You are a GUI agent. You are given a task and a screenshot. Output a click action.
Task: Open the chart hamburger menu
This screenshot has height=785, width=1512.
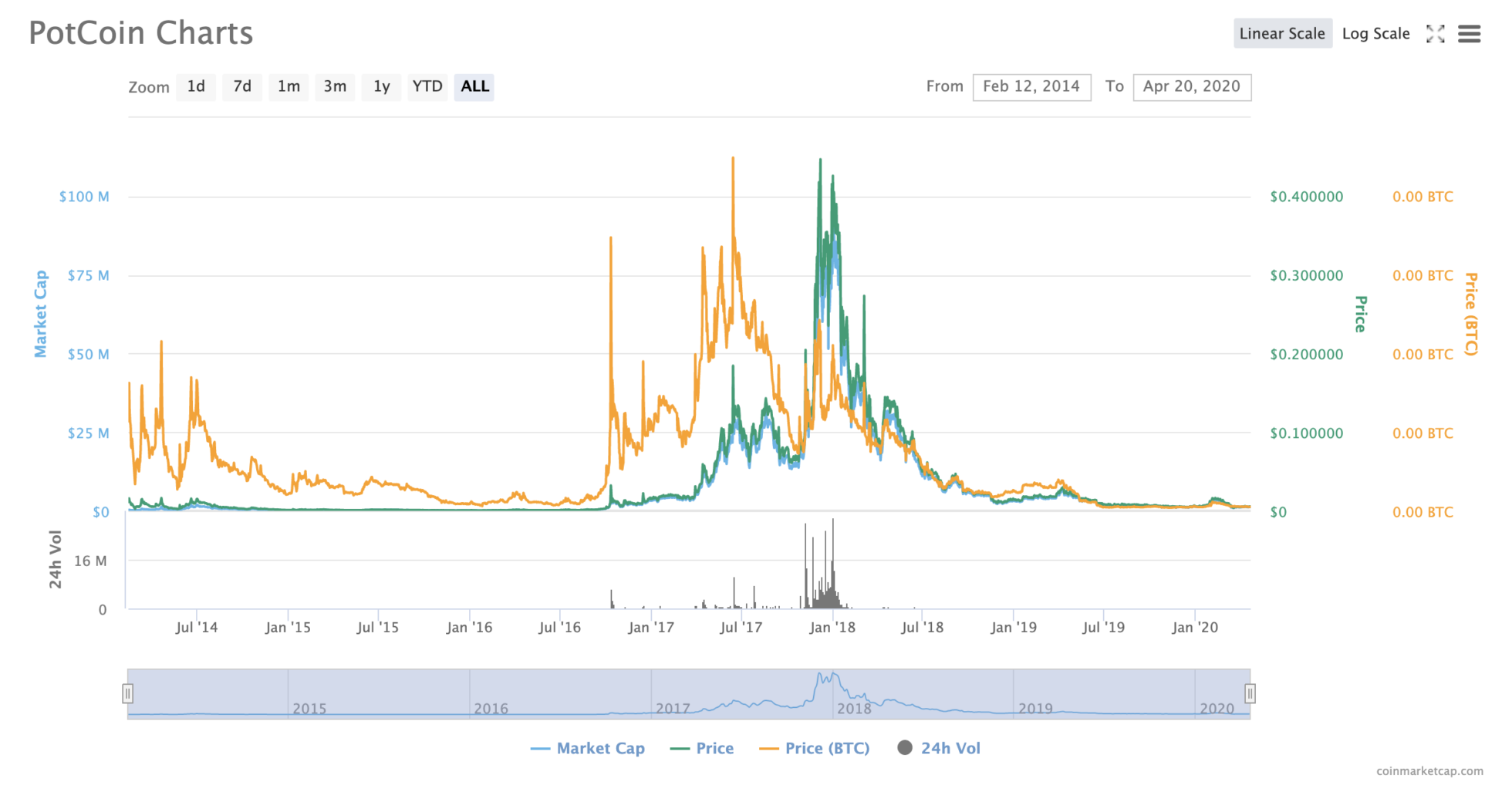click(1469, 34)
